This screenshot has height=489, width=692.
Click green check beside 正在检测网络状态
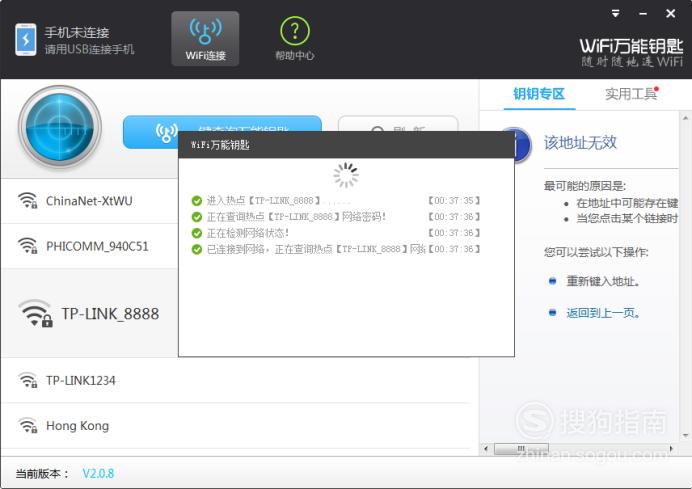[x=197, y=233]
